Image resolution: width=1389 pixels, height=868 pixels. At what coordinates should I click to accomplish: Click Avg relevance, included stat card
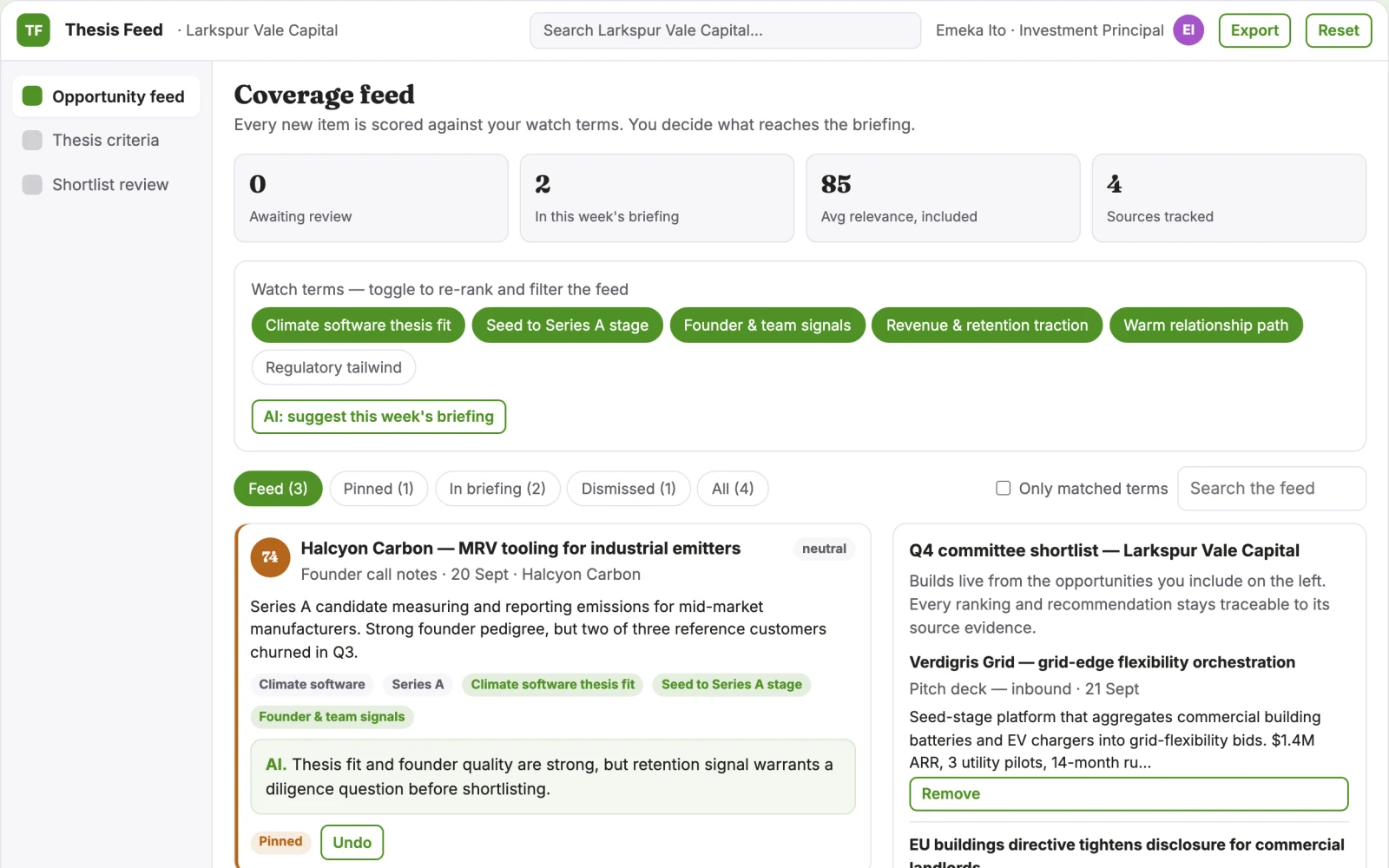[943, 198]
